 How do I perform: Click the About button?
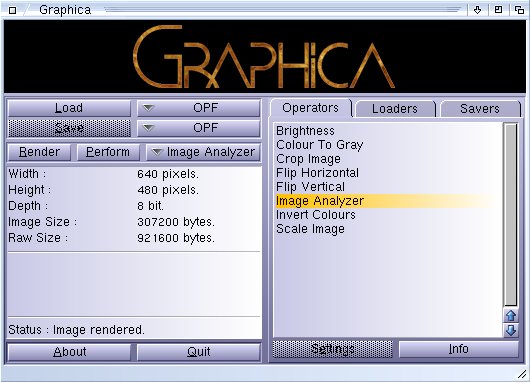tap(69, 352)
